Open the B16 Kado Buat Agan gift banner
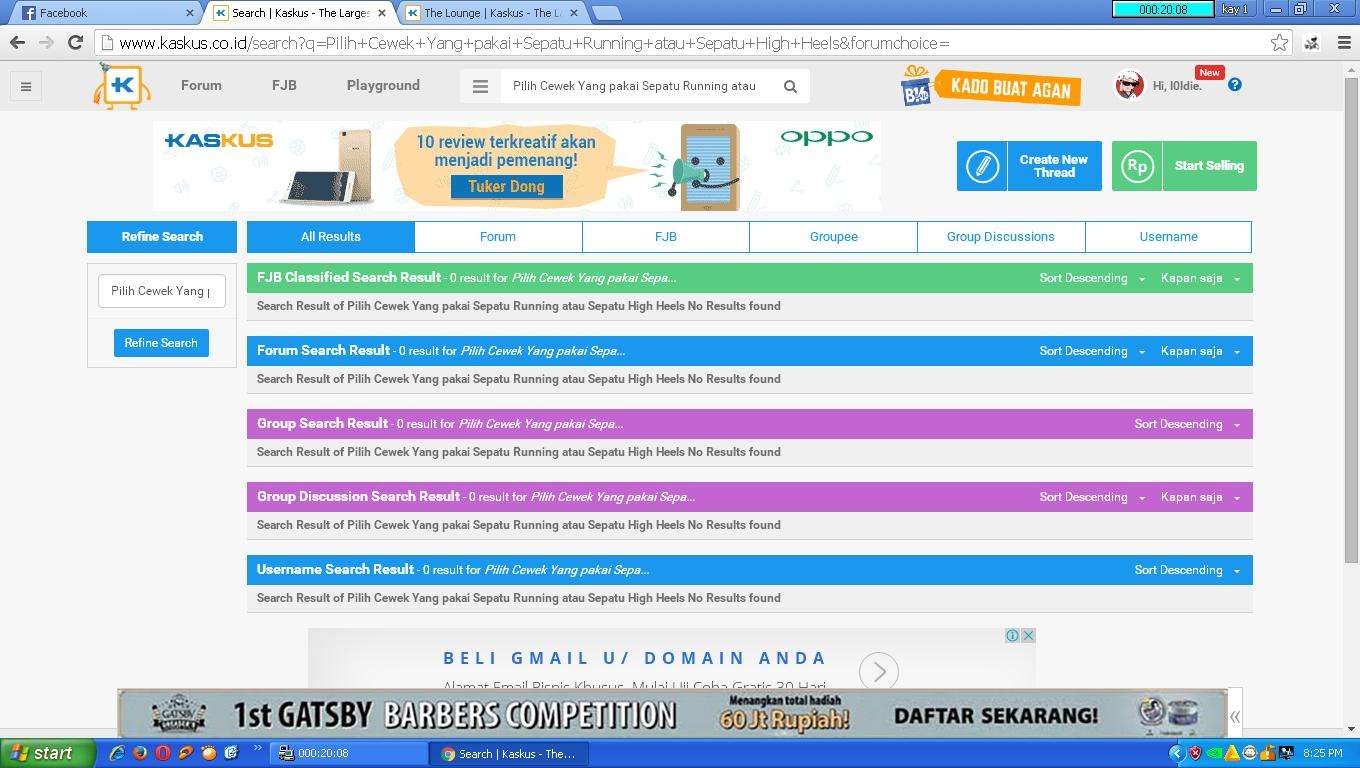 [x=990, y=86]
